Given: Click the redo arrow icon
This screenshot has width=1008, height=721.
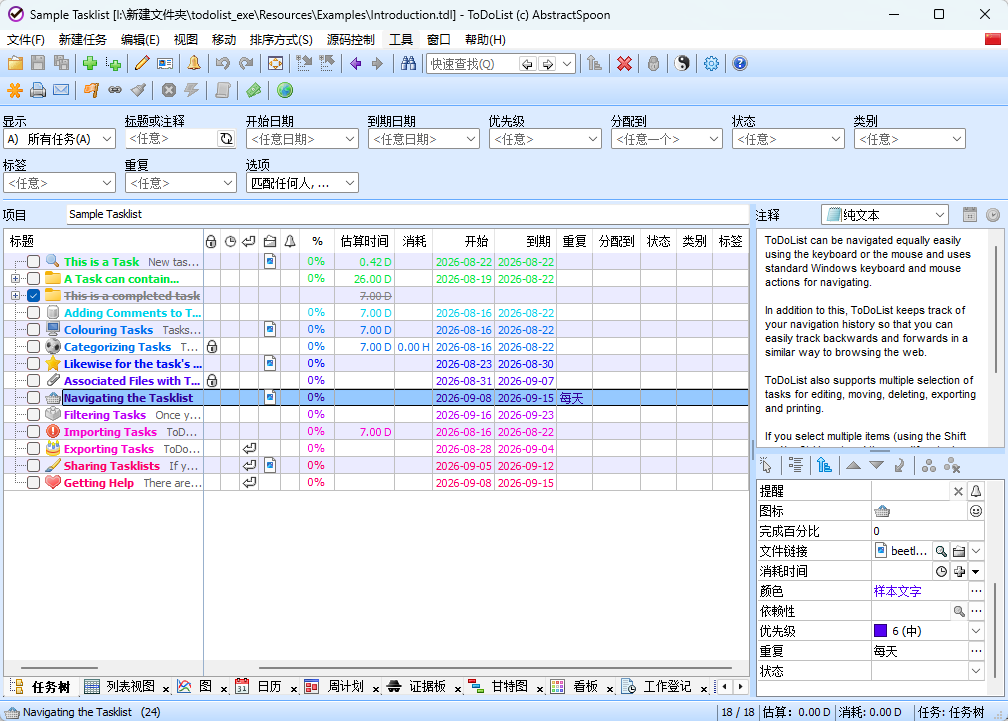Looking at the screenshot, I should (246, 64).
